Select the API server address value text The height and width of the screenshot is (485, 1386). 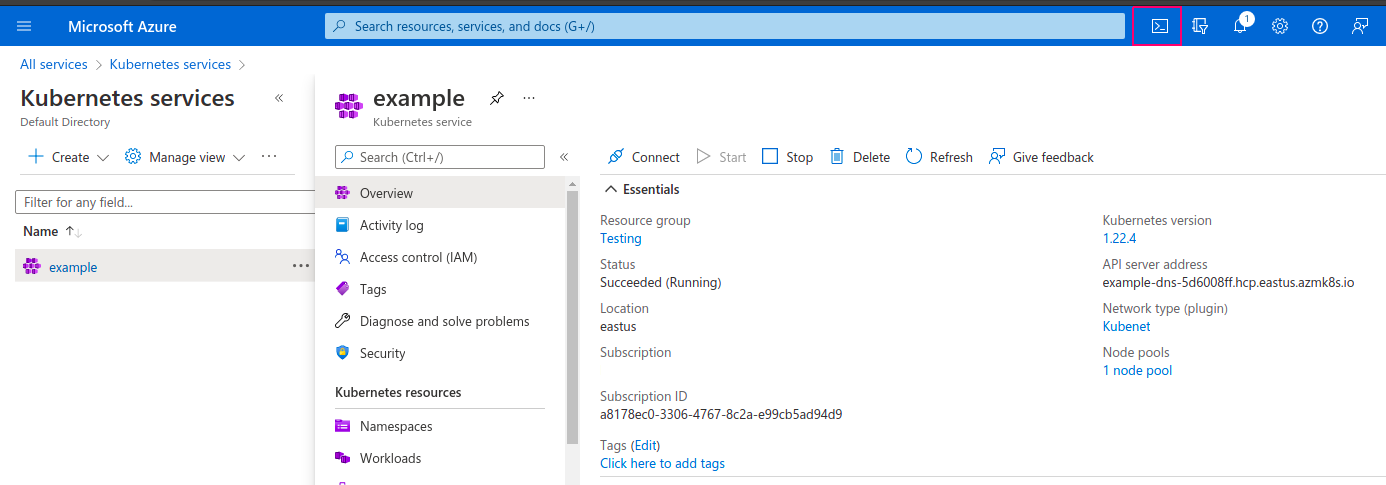[x=1228, y=282]
